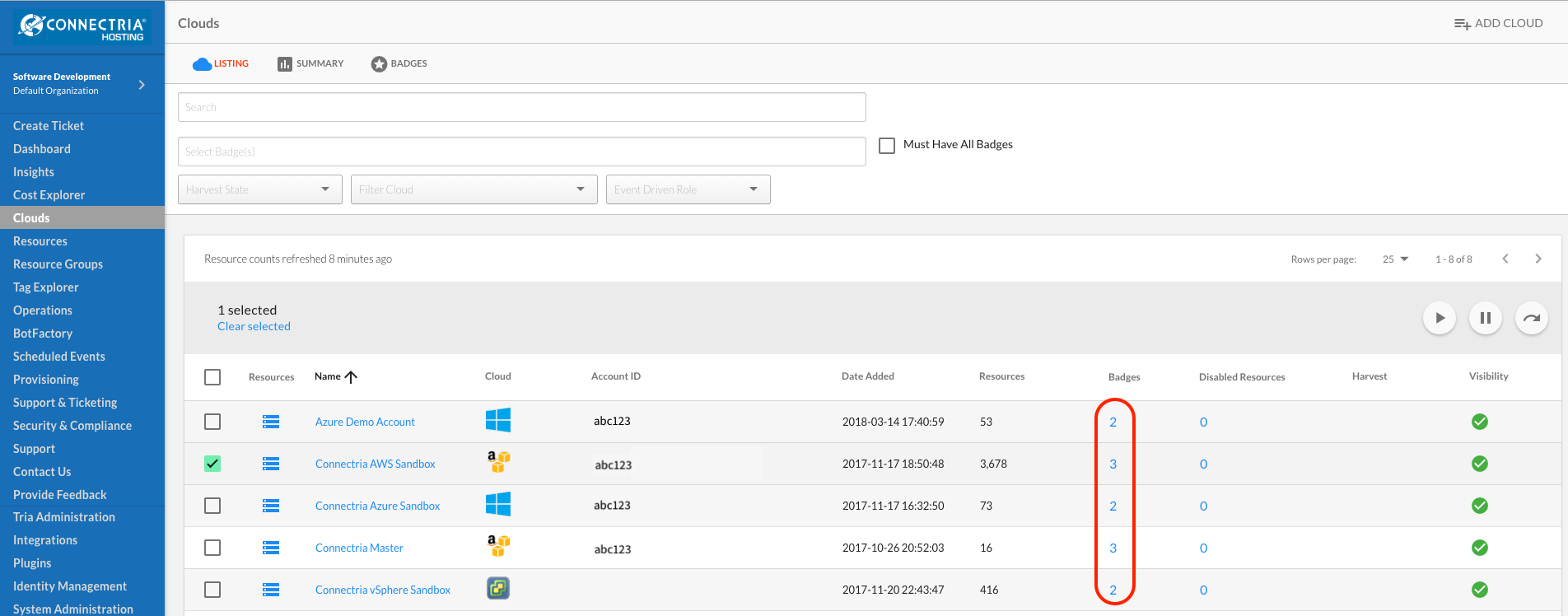Click into the Search field
Screen dimensions: 1568x616
522,107
